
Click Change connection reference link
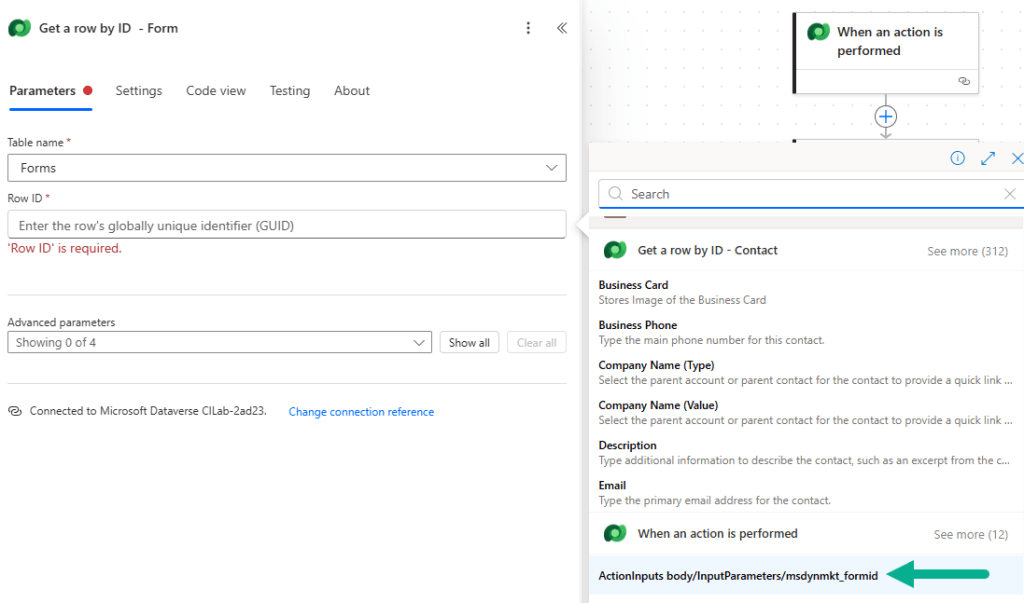(x=361, y=412)
